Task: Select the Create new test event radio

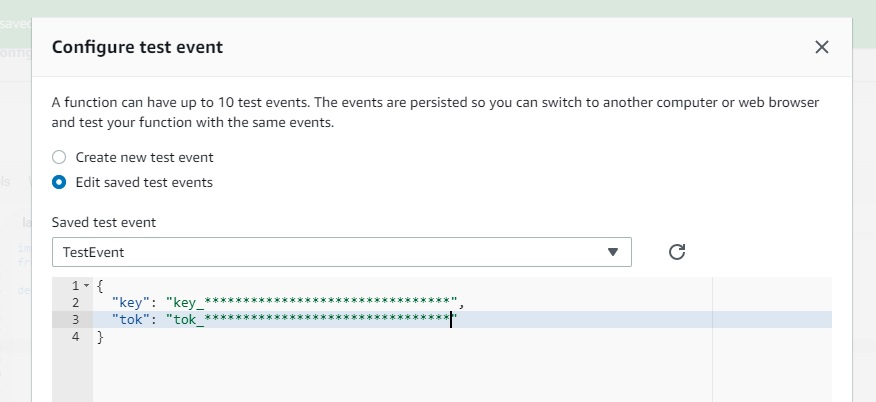Action: [59, 157]
